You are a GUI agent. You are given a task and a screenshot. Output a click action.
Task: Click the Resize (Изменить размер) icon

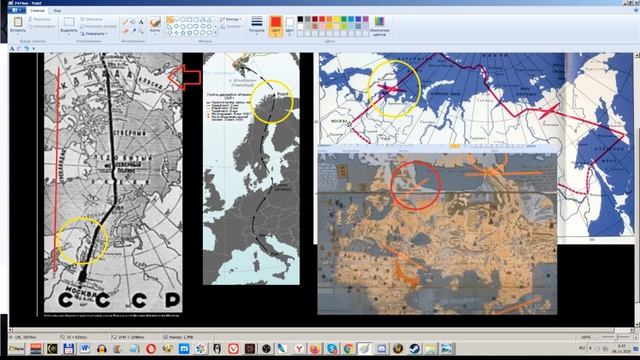(x=82, y=27)
